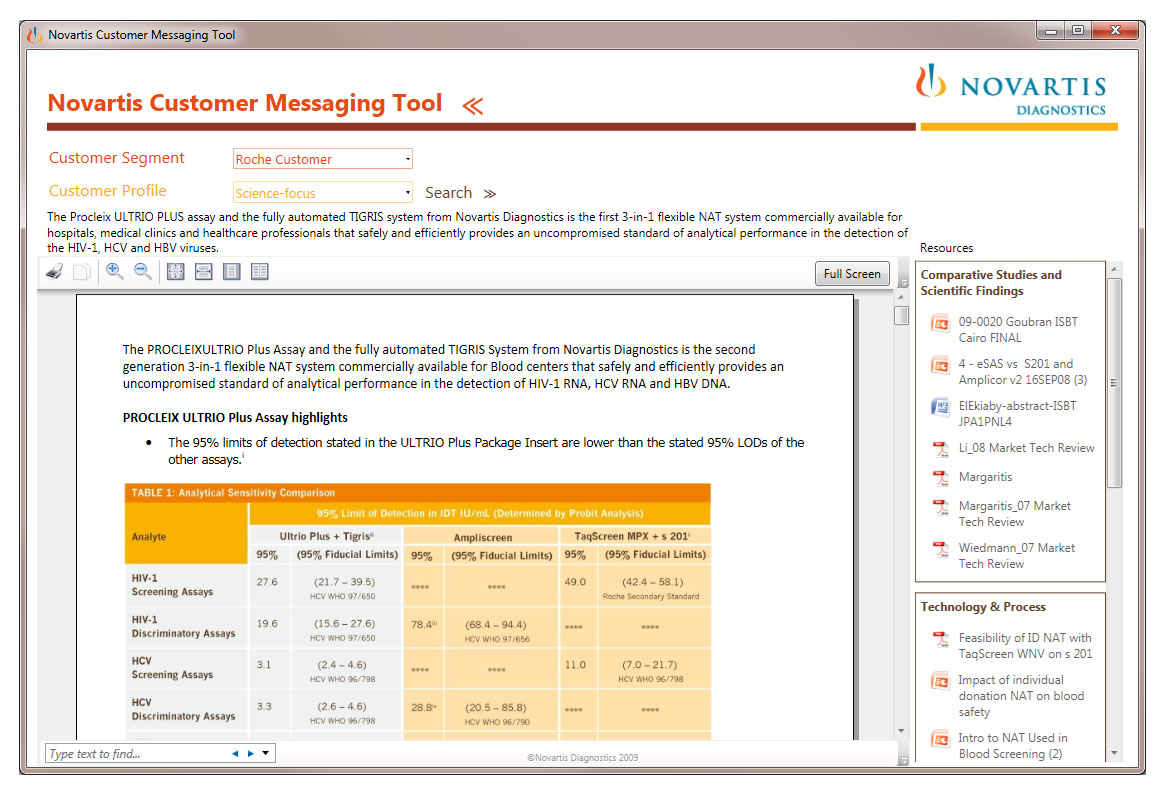Click the Customer Profile label
Viewport: 1162px width, 791px height.
click(107, 191)
